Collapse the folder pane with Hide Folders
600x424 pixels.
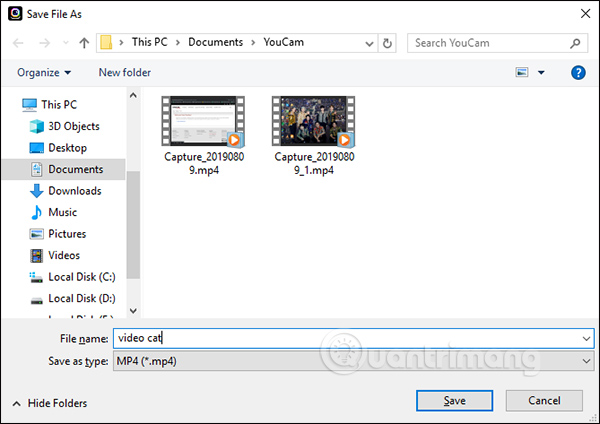coord(50,403)
